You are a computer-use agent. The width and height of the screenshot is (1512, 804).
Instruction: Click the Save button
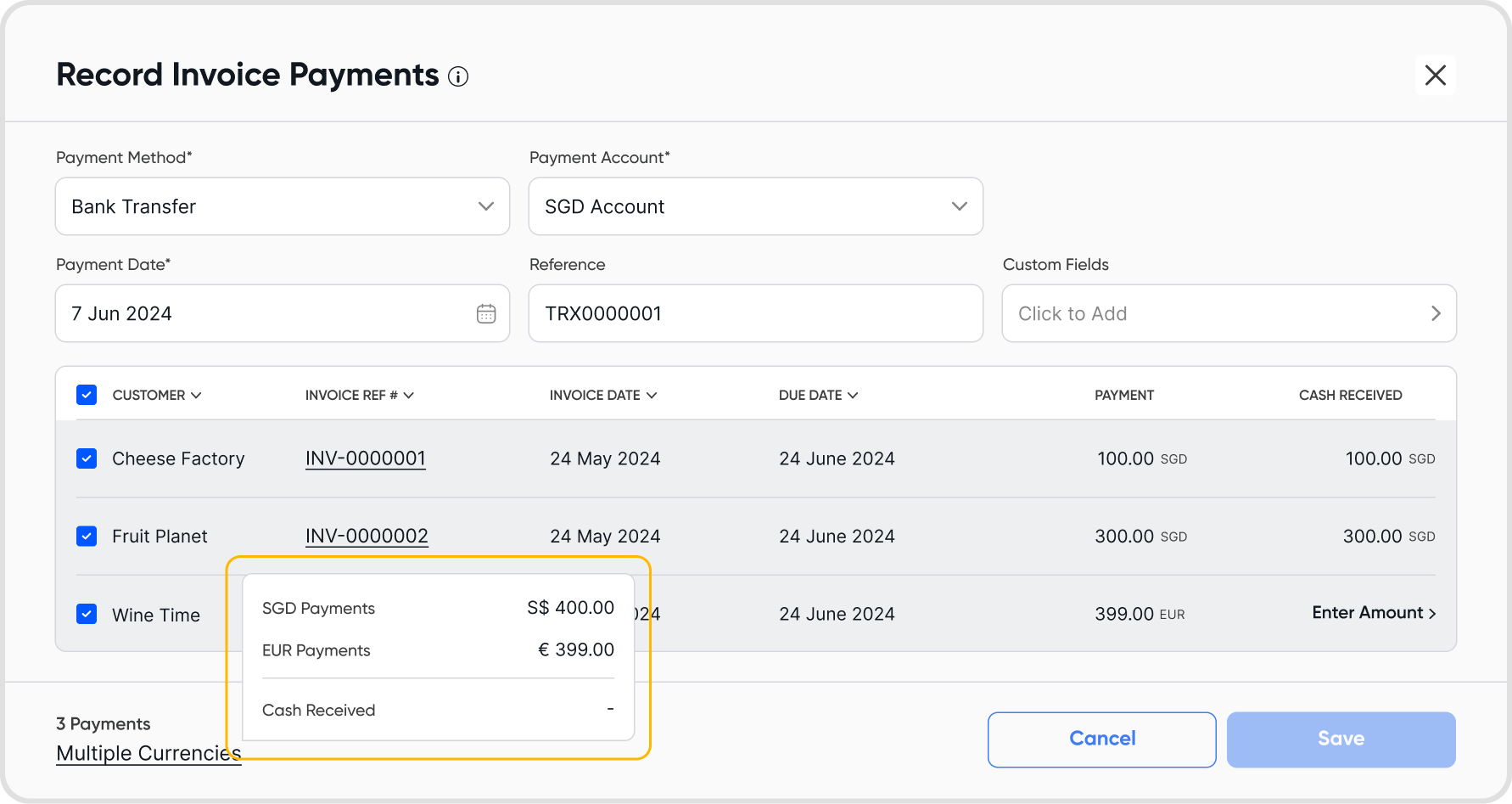pos(1341,739)
